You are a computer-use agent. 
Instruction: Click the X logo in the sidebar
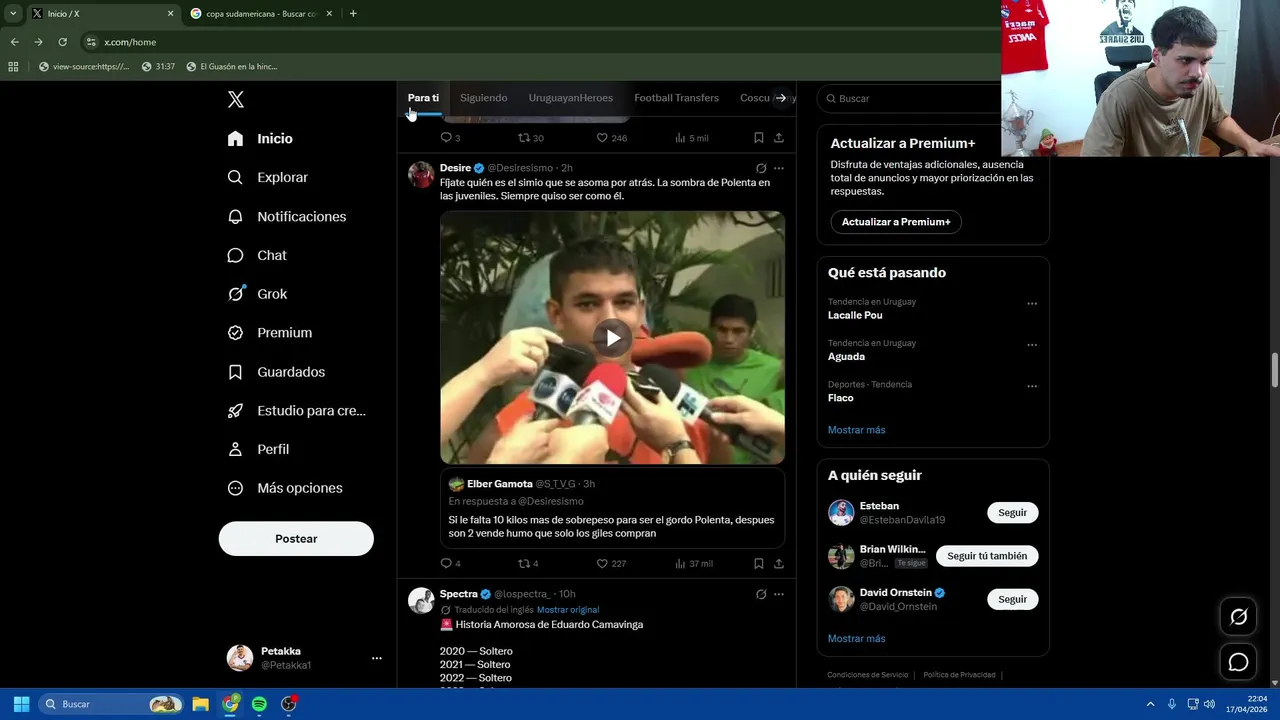tap(236, 99)
